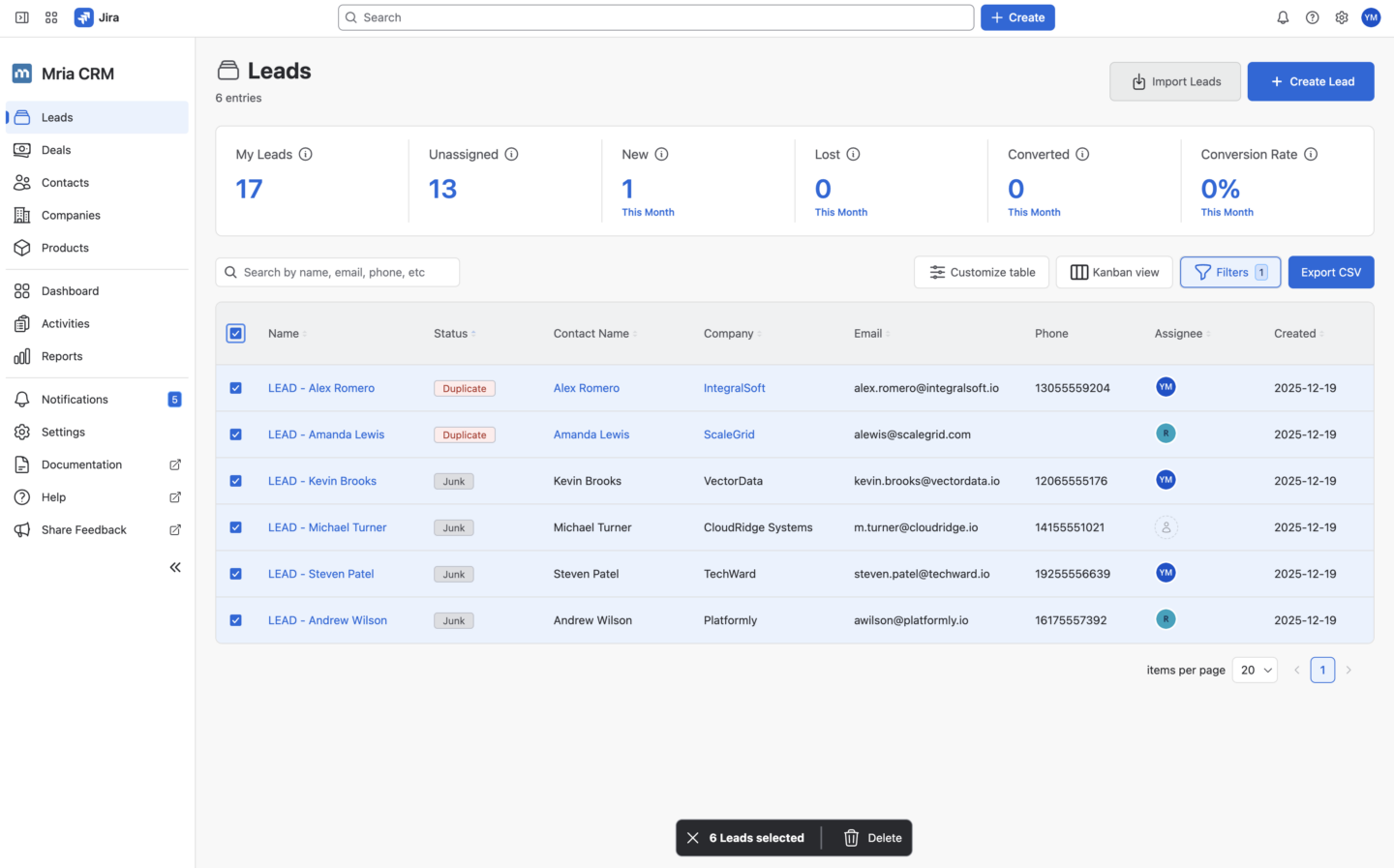Click the YM assignee avatar for Kevin Brooks
Image resolution: width=1394 pixels, height=868 pixels.
point(1166,480)
